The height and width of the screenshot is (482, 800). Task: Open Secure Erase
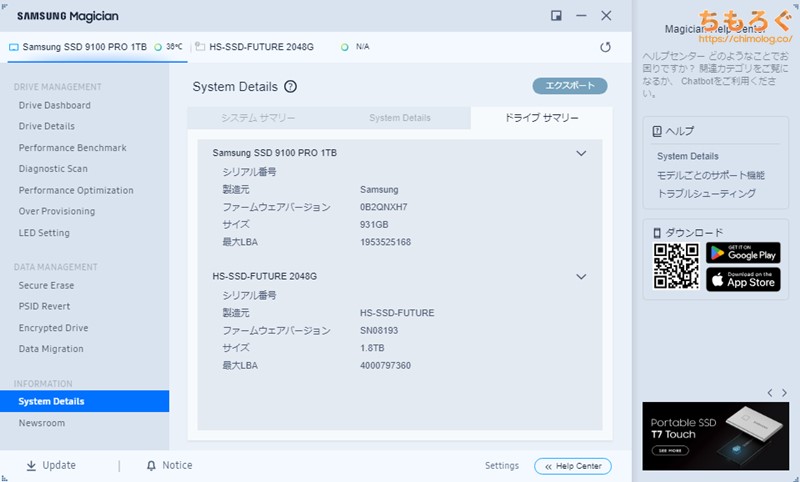[x=46, y=286]
